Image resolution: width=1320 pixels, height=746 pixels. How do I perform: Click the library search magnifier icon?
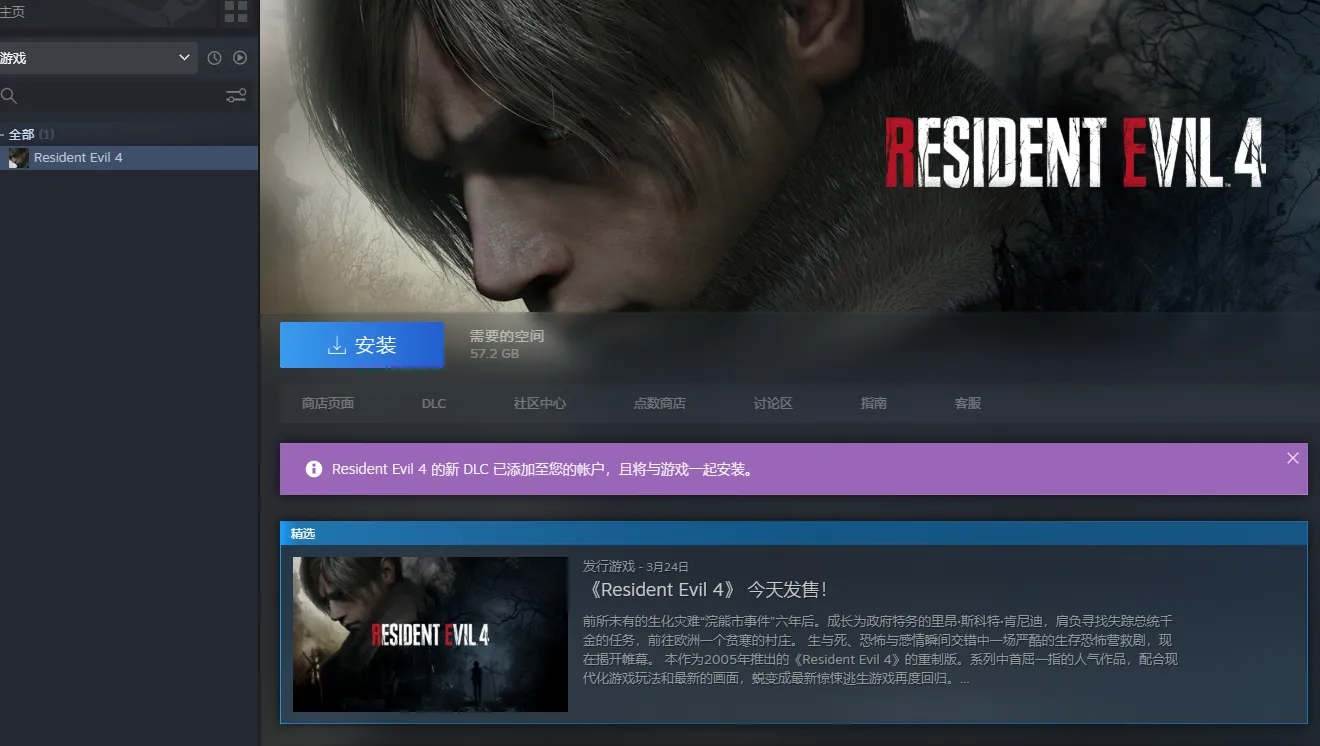(x=9, y=96)
